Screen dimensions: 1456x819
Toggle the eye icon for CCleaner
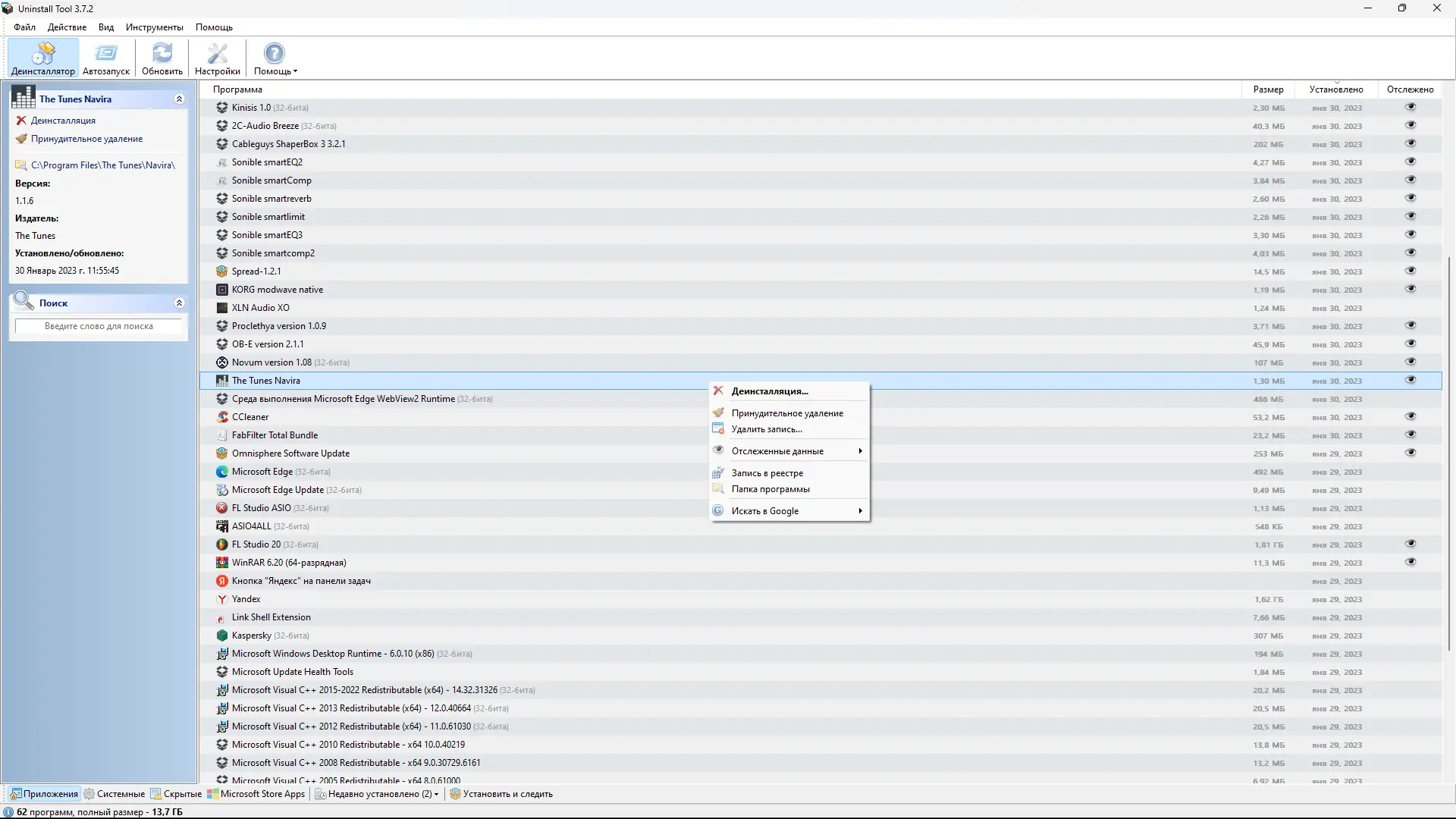click(1411, 416)
